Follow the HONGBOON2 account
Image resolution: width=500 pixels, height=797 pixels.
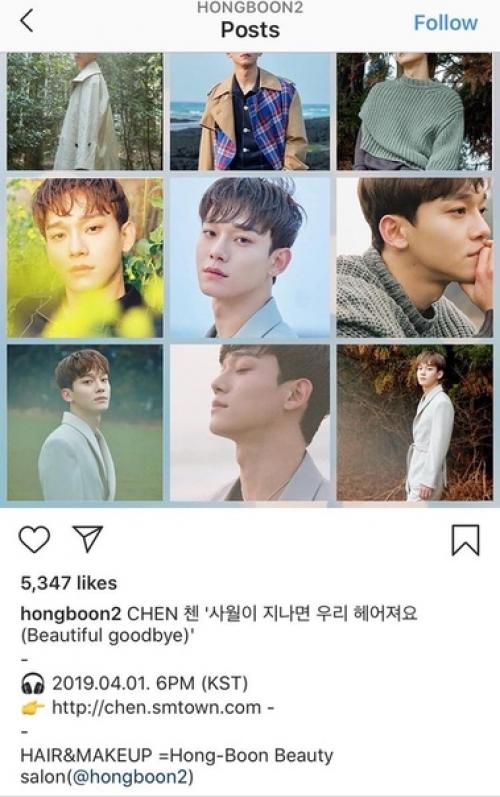[446, 23]
